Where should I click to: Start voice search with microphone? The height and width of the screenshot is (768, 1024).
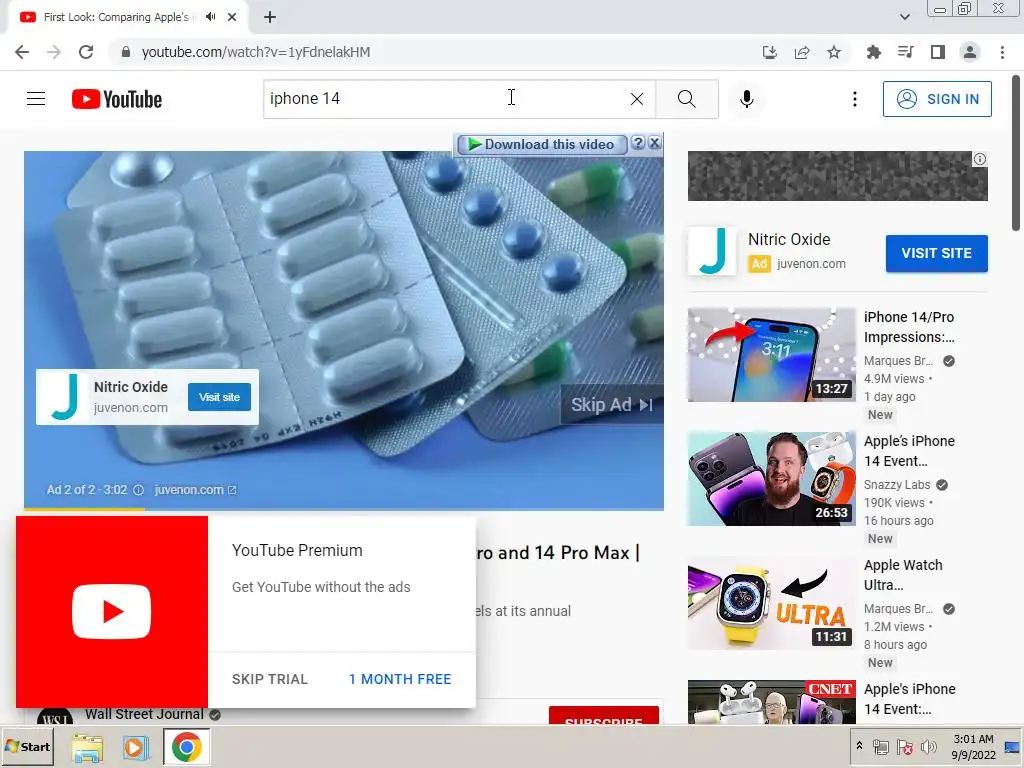747,99
